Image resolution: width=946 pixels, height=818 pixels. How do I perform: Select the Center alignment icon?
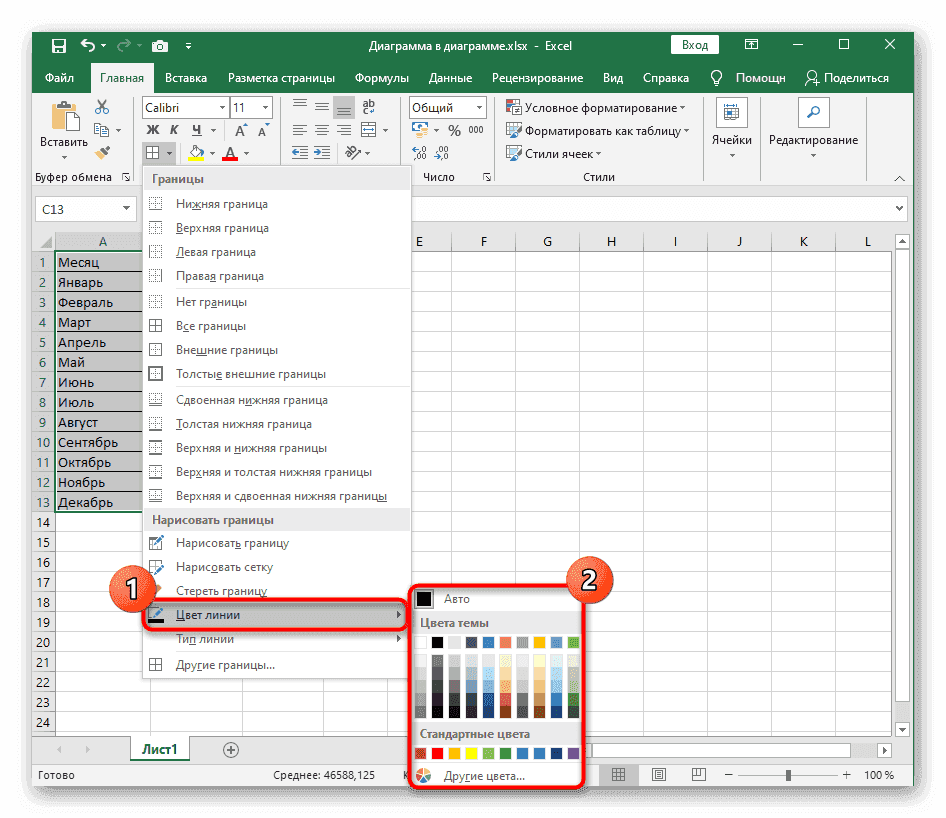(x=321, y=129)
